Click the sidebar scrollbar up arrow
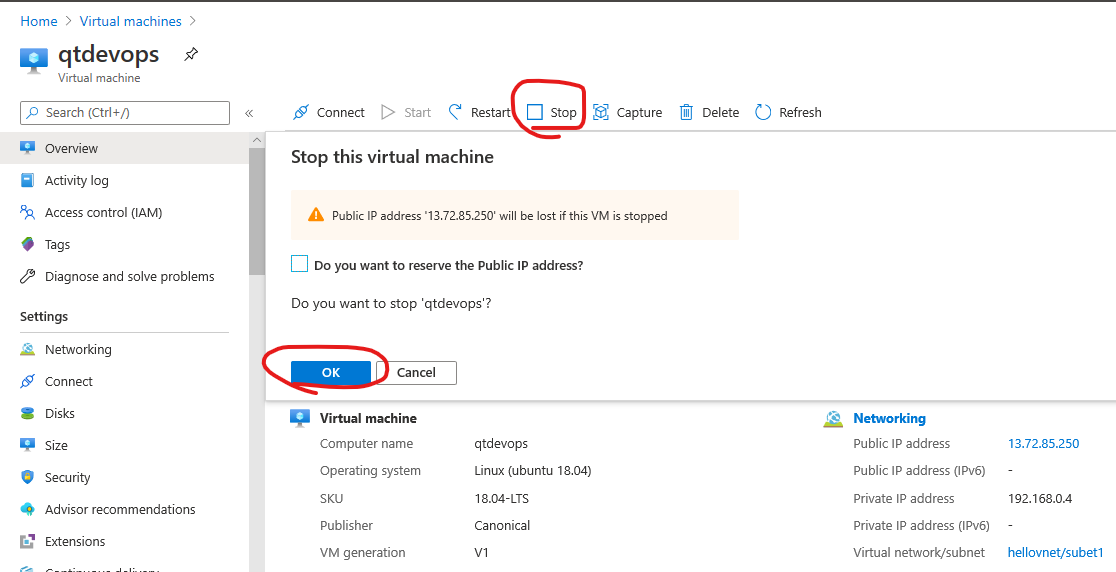This screenshot has width=1116, height=572. click(257, 140)
